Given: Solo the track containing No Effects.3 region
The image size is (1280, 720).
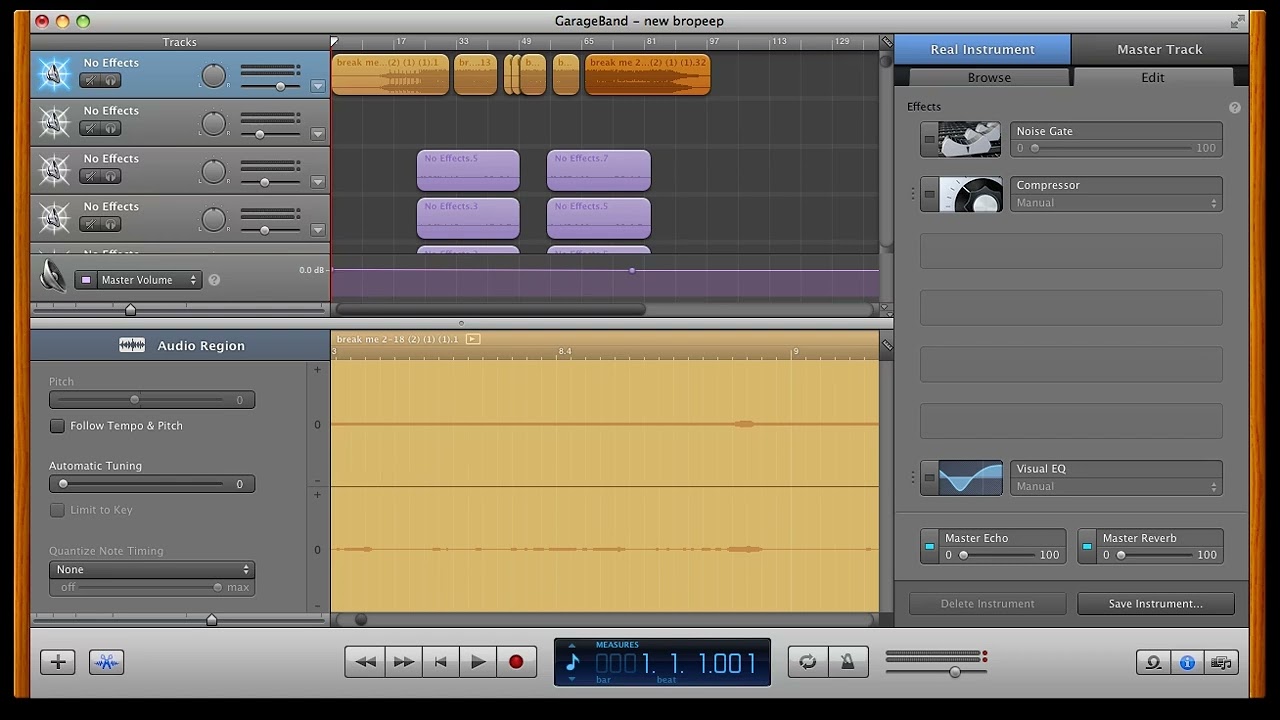Looking at the screenshot, I should 110,225.
